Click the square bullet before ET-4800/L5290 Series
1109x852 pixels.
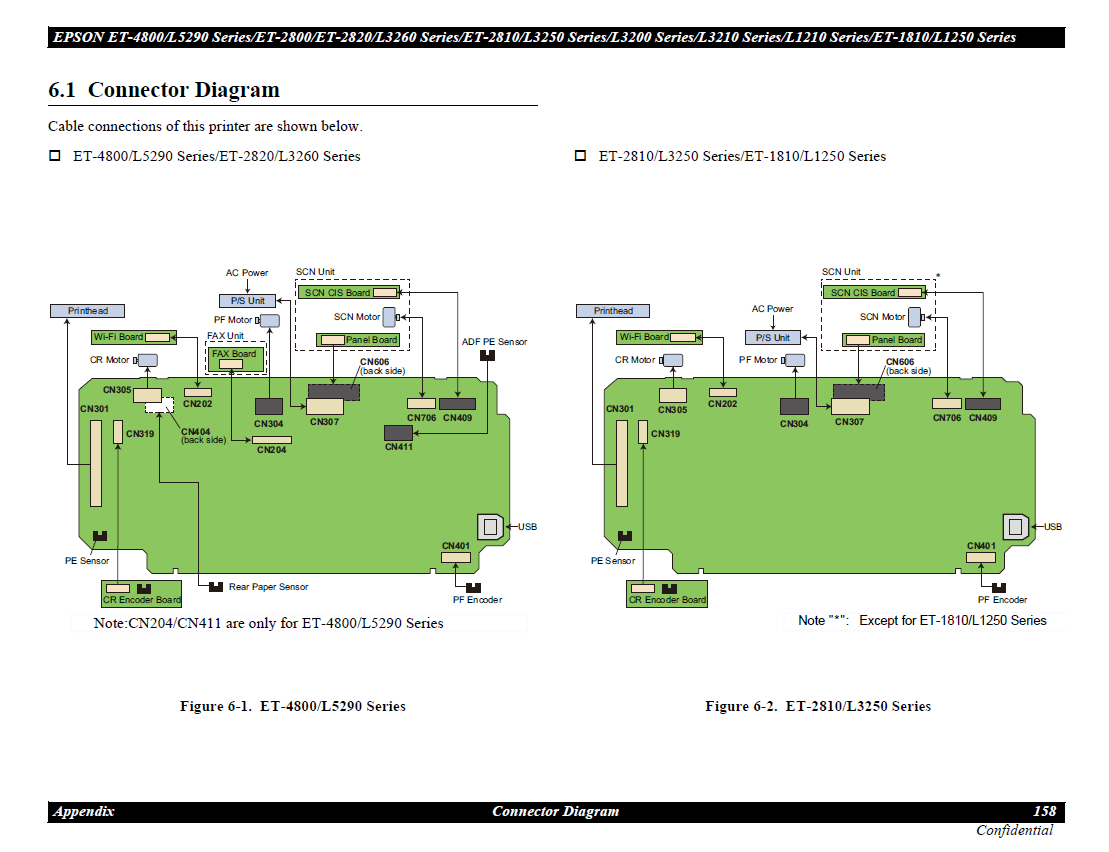click(55, 156)
